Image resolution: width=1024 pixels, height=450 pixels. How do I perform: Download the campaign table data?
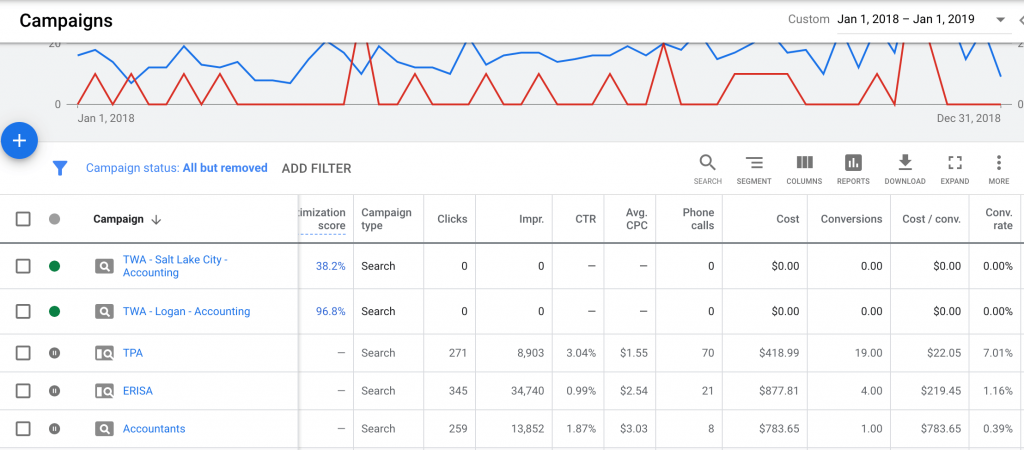click(905, 168)
